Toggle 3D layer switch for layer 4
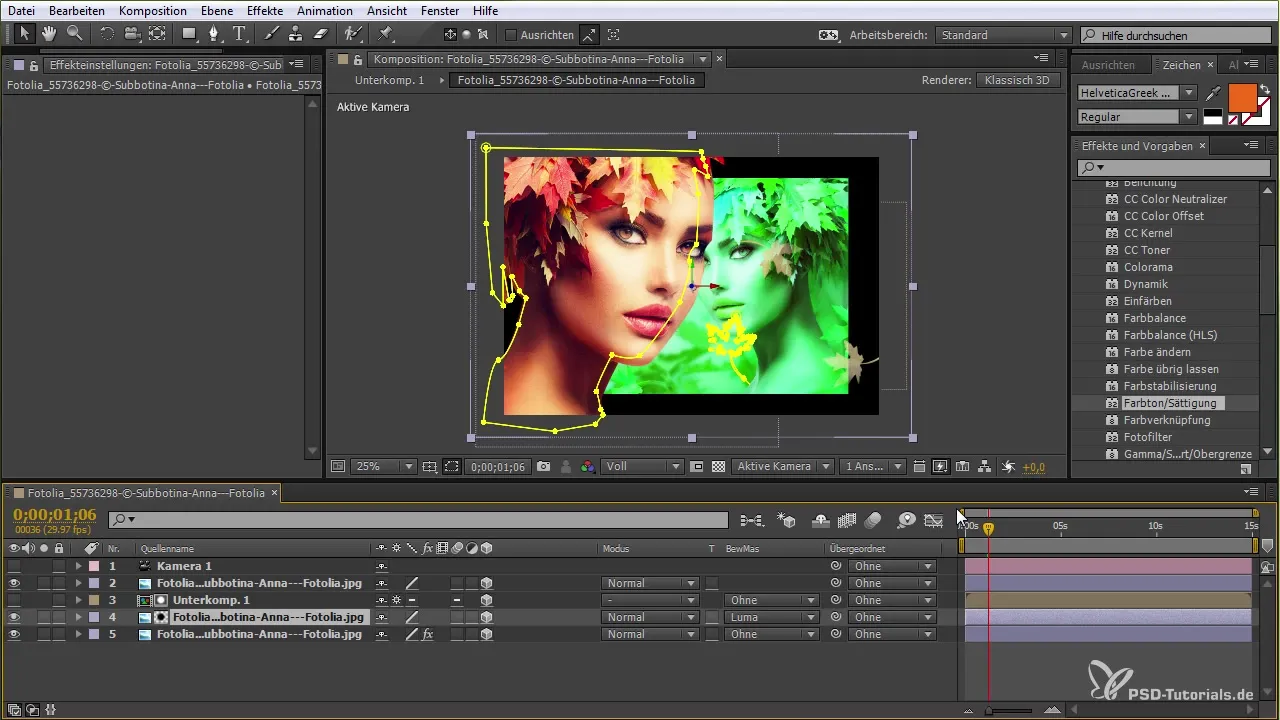1280x720 pixels. coord(486,617)
